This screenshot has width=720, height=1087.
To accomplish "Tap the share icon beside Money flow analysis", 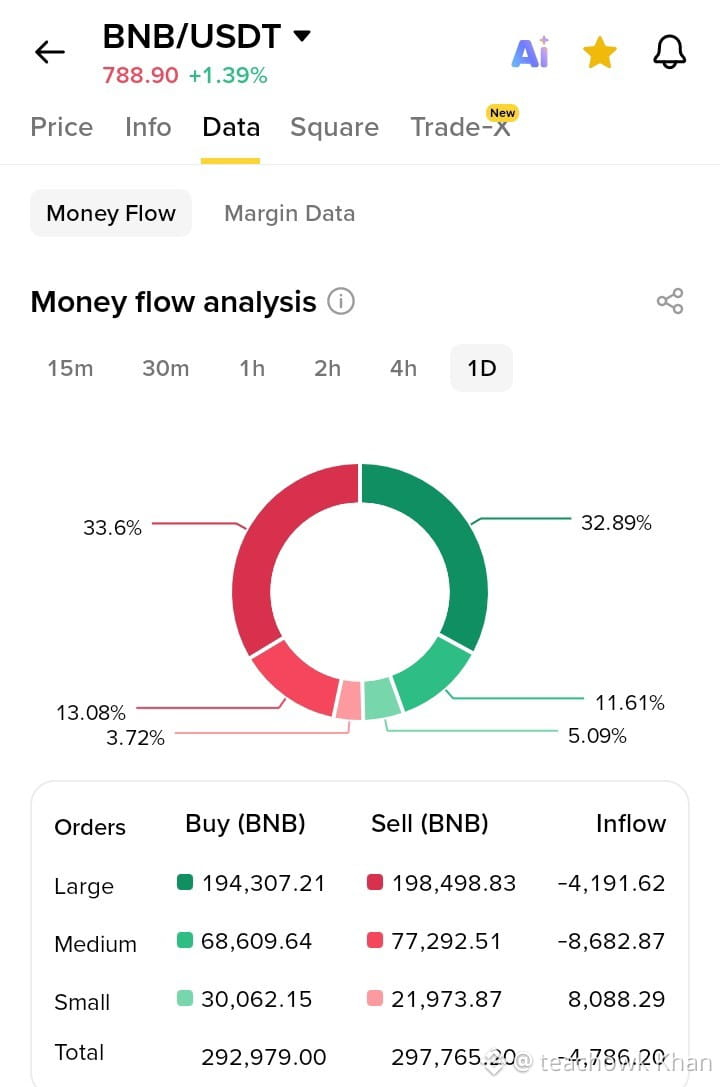I will tap(670, 302).
